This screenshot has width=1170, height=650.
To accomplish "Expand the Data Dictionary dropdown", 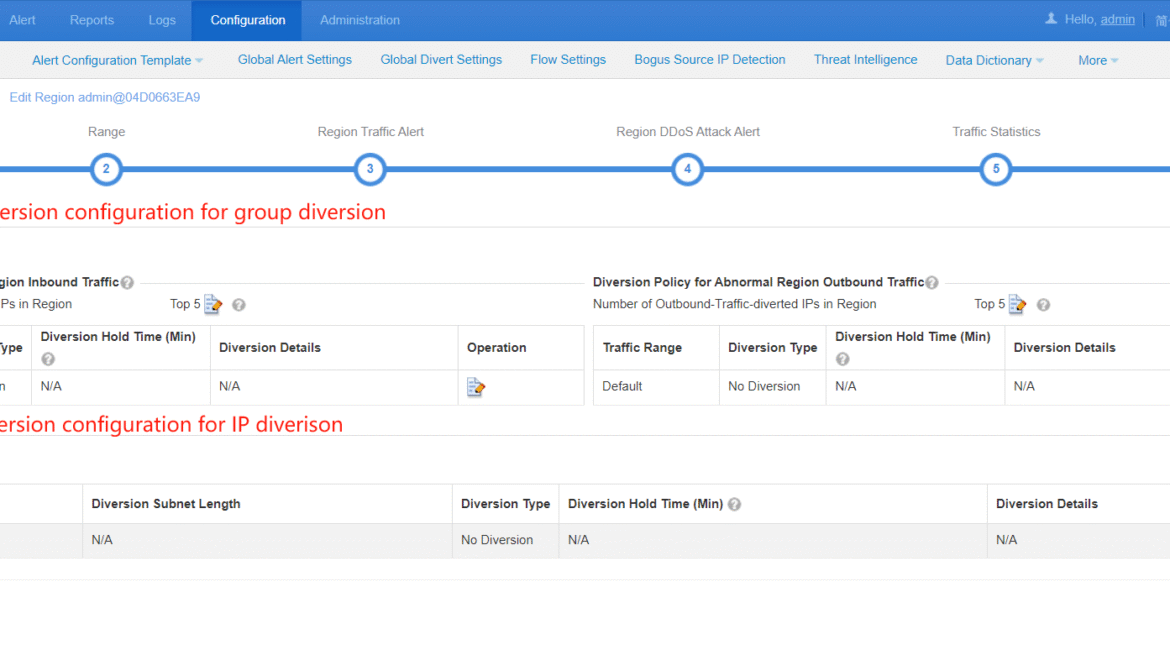I will point(994,59).
